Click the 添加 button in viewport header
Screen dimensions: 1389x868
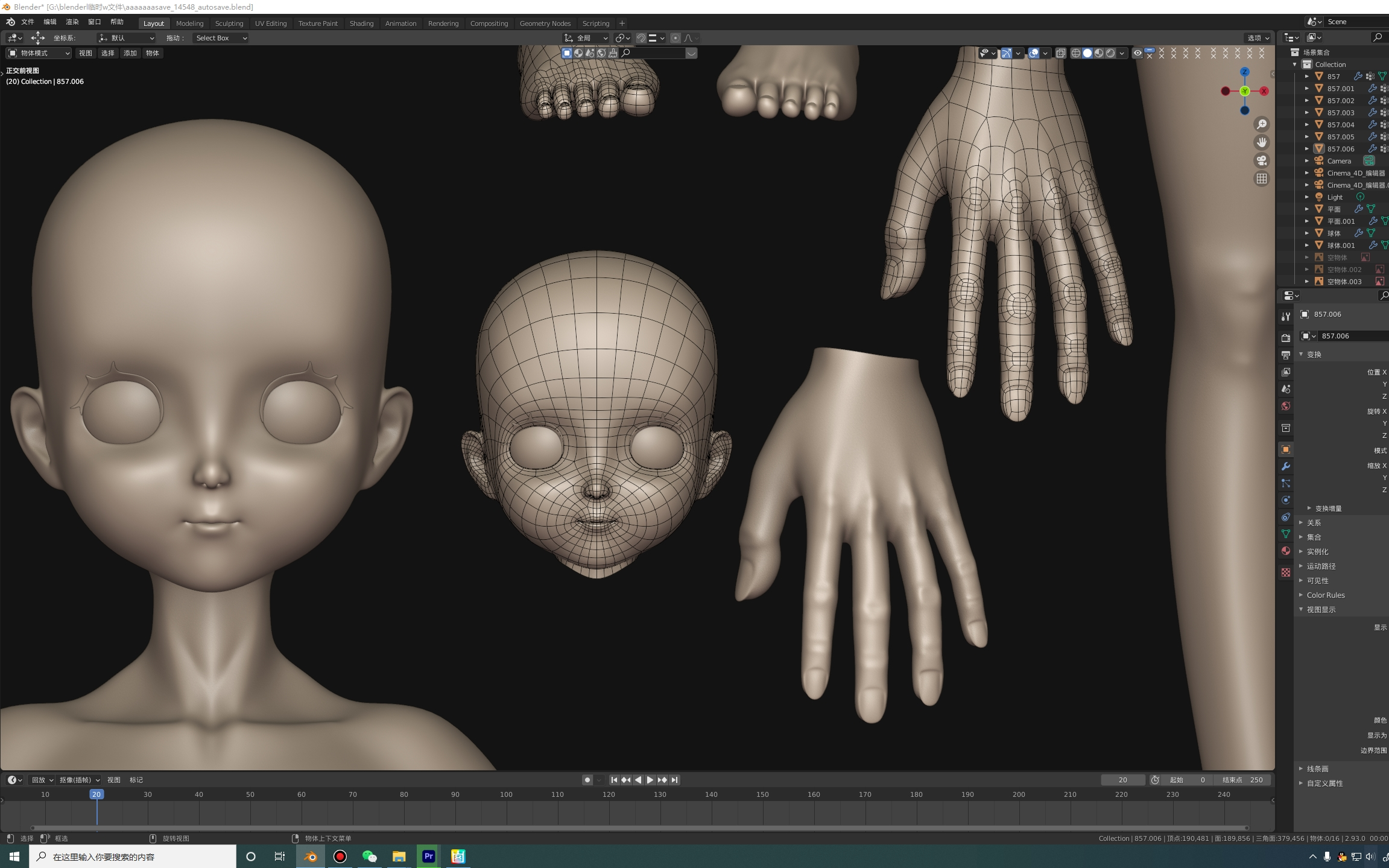click(130, 53)
